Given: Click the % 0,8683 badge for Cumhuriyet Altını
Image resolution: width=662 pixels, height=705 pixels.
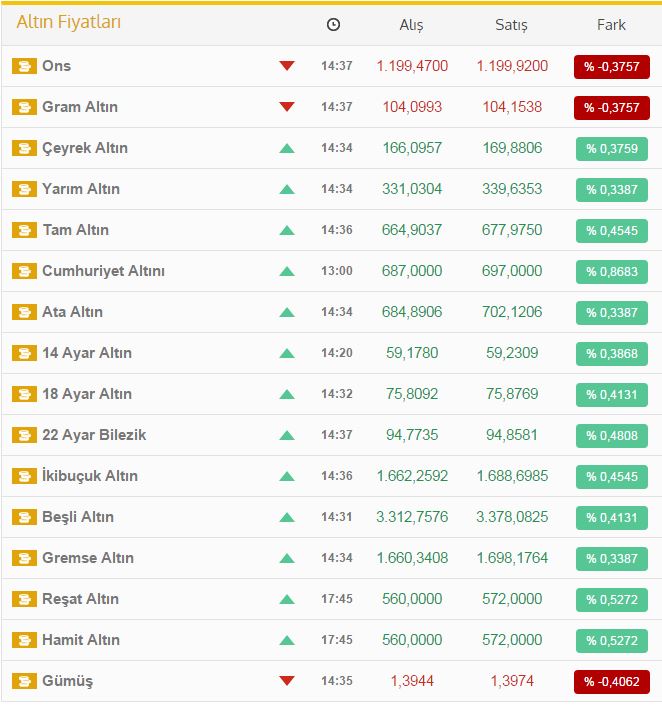Looking at the screenshot, I should coord(612,272).
